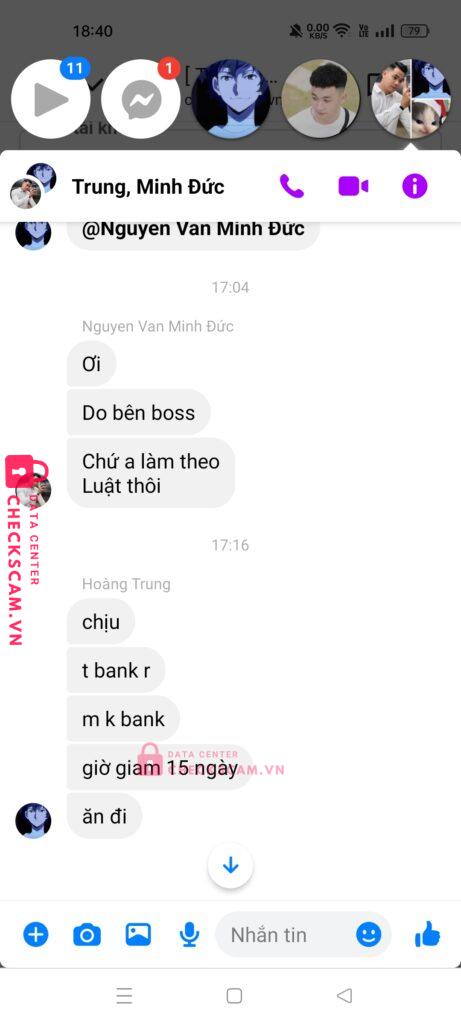Tap the Android back navigation triangle
Image resolution: width=461 pixels, height=1024 pixels.
coord(344,995)
